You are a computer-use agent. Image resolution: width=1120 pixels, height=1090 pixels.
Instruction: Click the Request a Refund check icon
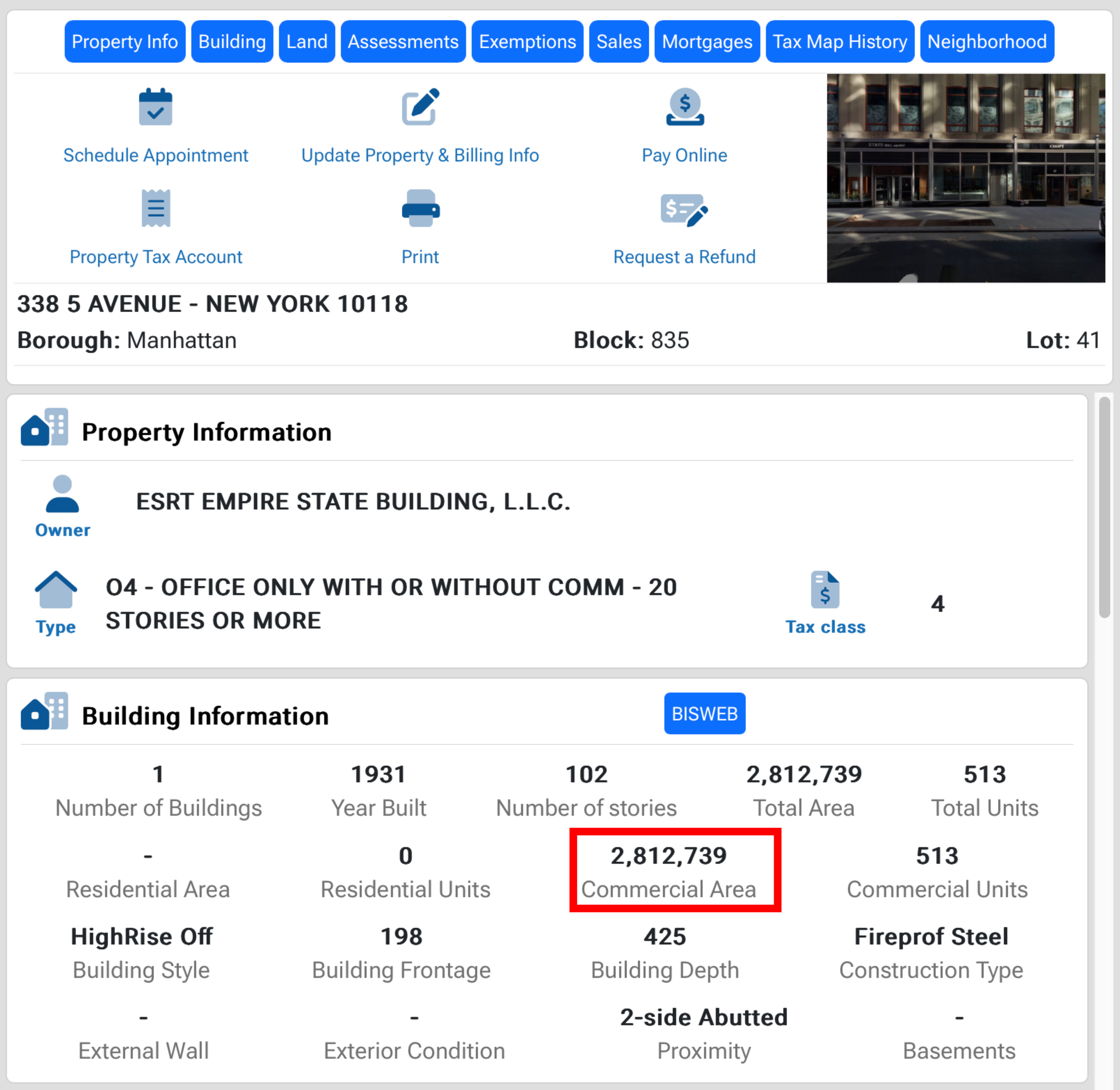684,210
